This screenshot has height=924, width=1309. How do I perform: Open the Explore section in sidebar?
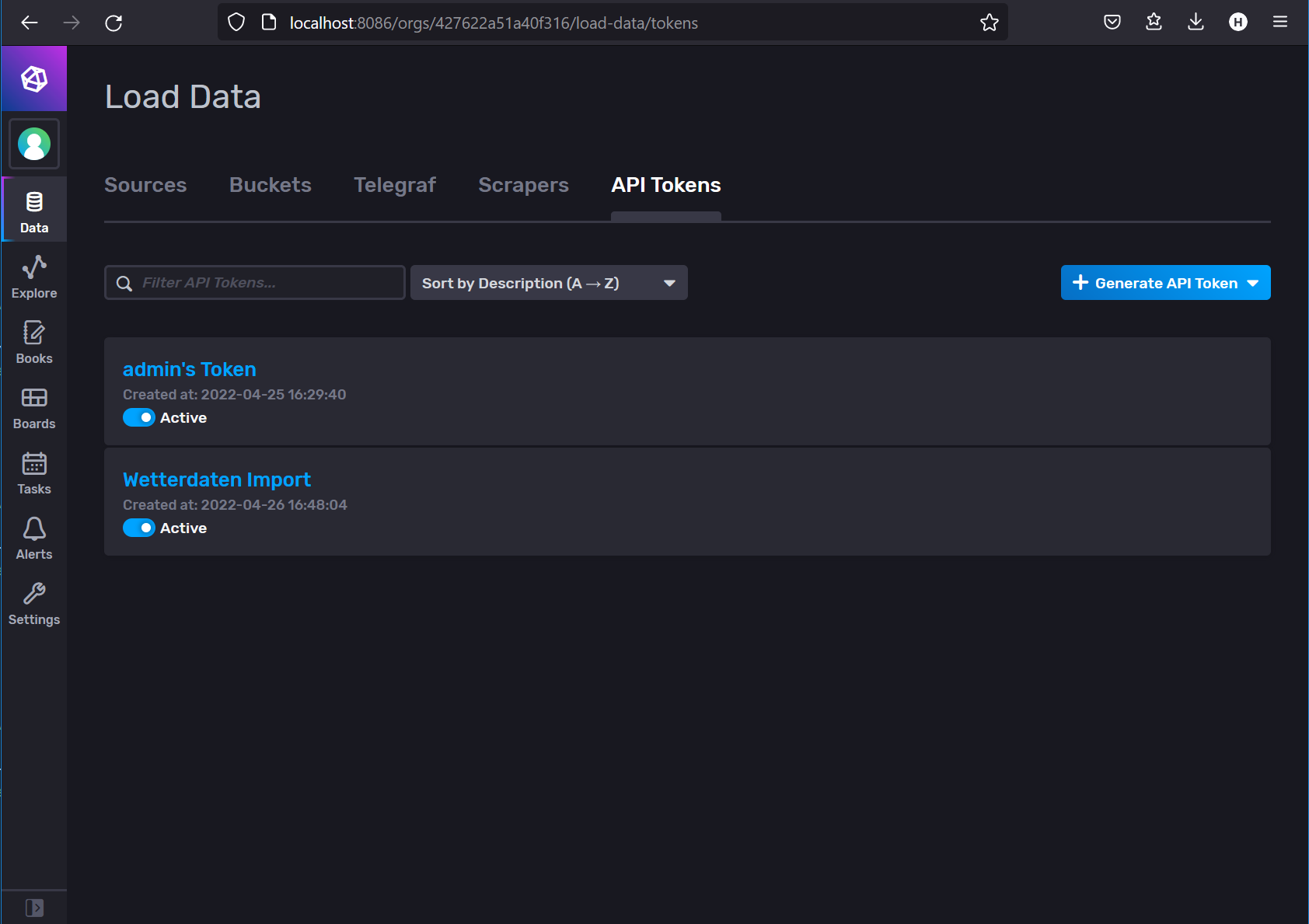(x=34, y=277)
